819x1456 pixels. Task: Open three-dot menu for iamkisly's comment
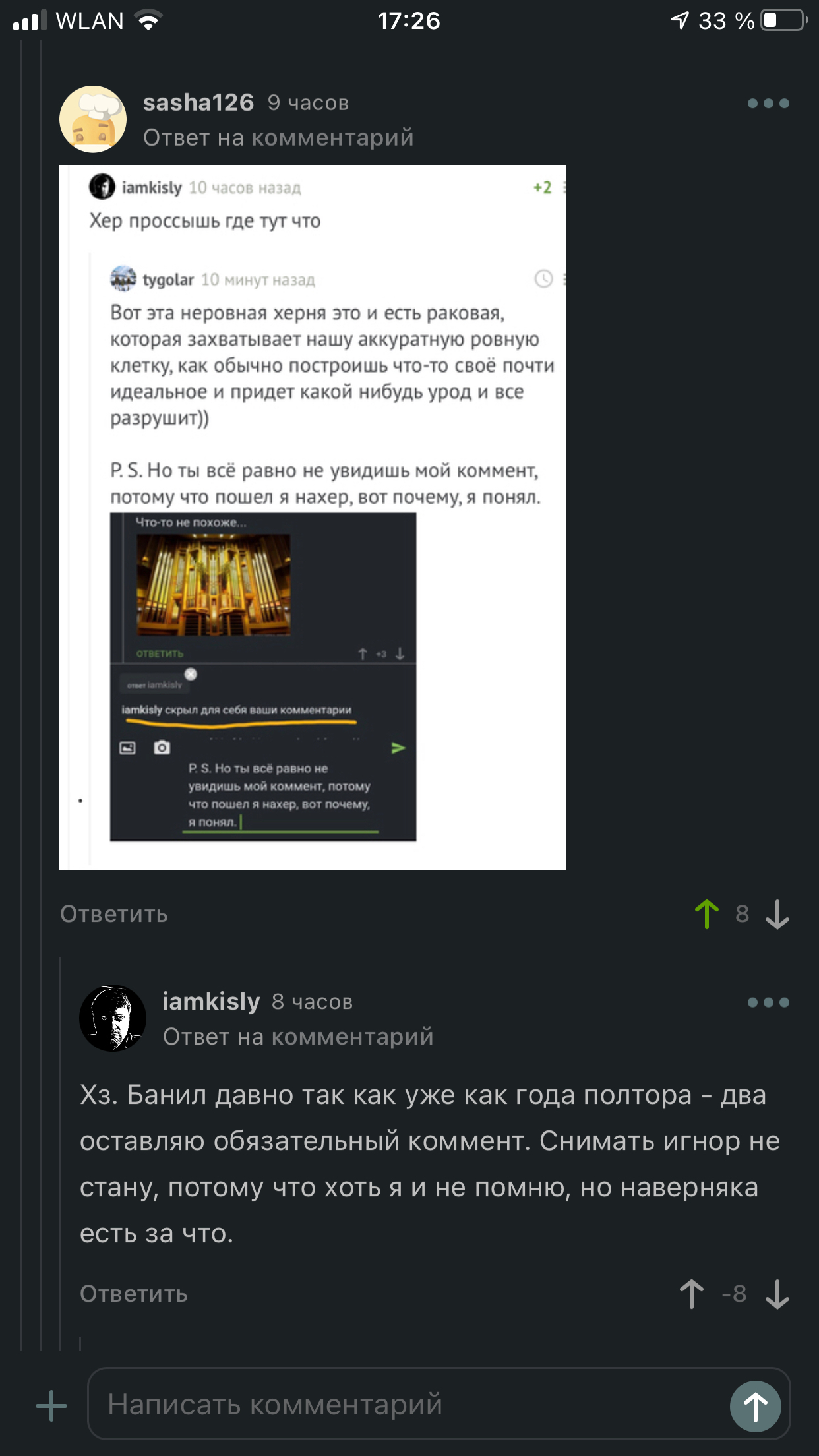coord(768,1002)
